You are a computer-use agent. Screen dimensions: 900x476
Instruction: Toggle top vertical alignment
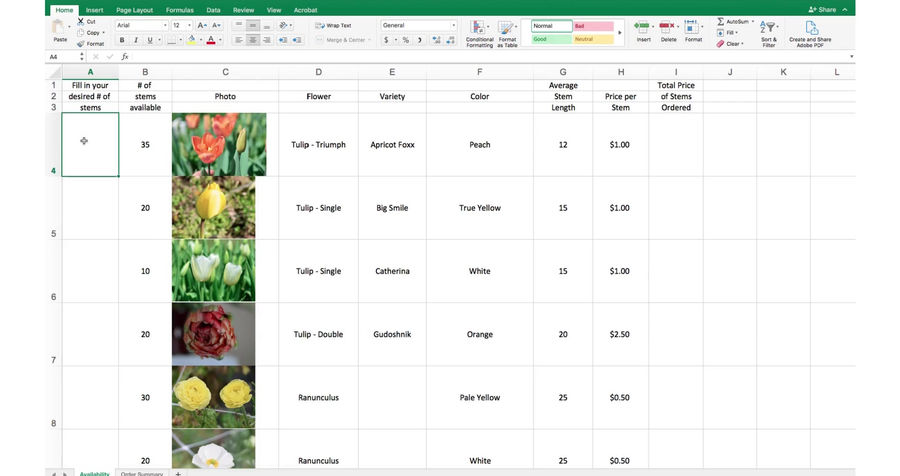point(239,25)
